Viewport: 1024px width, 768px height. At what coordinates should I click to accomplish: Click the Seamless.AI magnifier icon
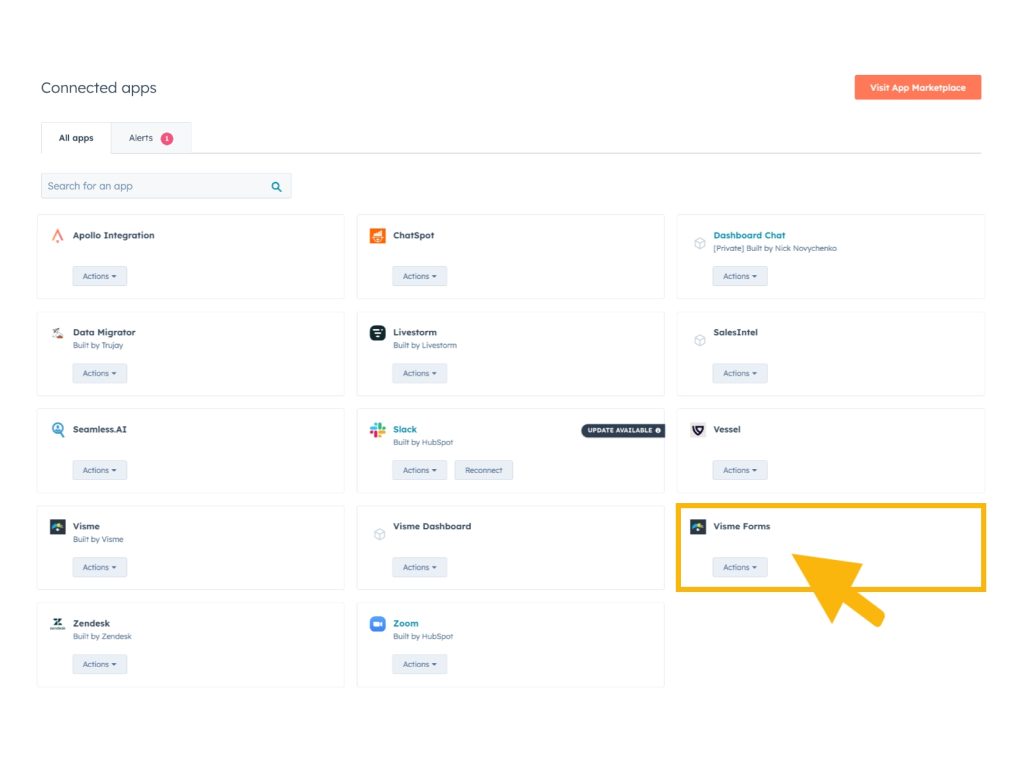57,430
